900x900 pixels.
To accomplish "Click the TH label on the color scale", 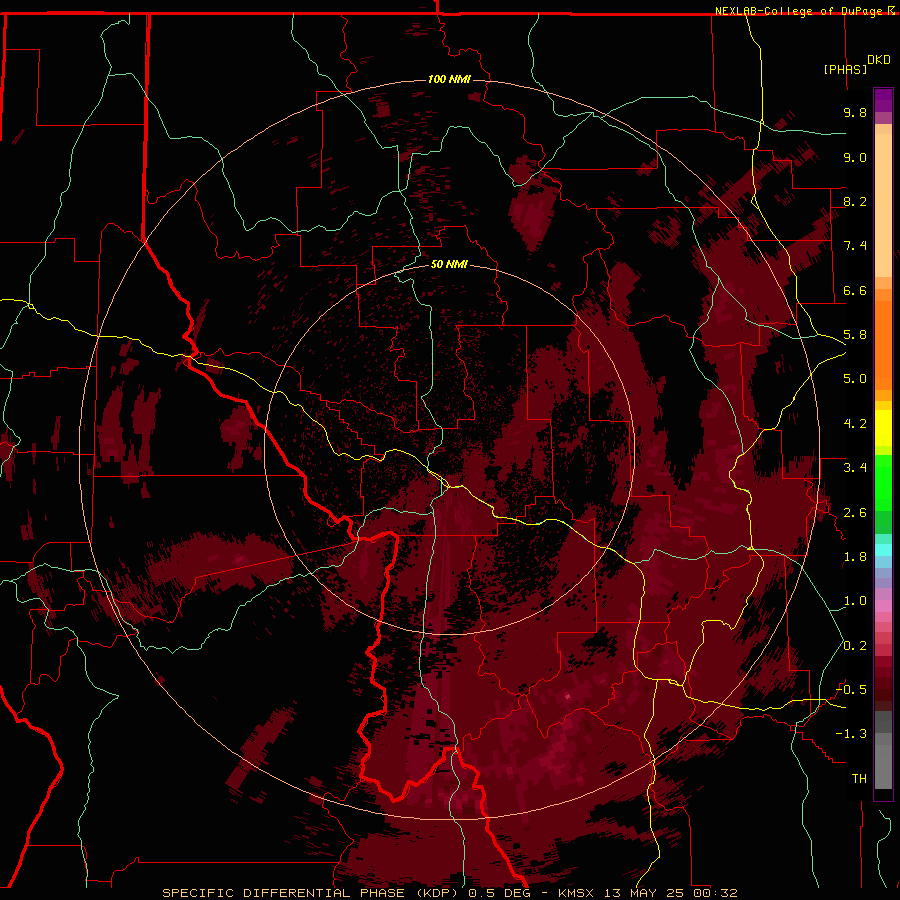I will click(x=859, y=779).
